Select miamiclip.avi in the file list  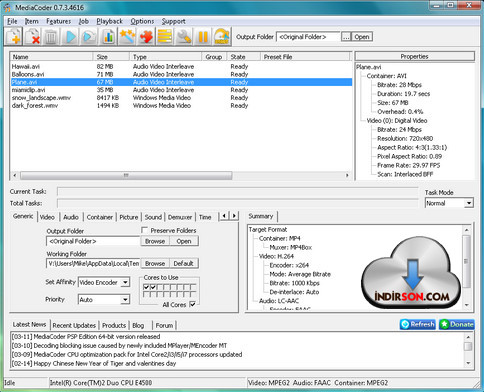click(x=181, y=90)
